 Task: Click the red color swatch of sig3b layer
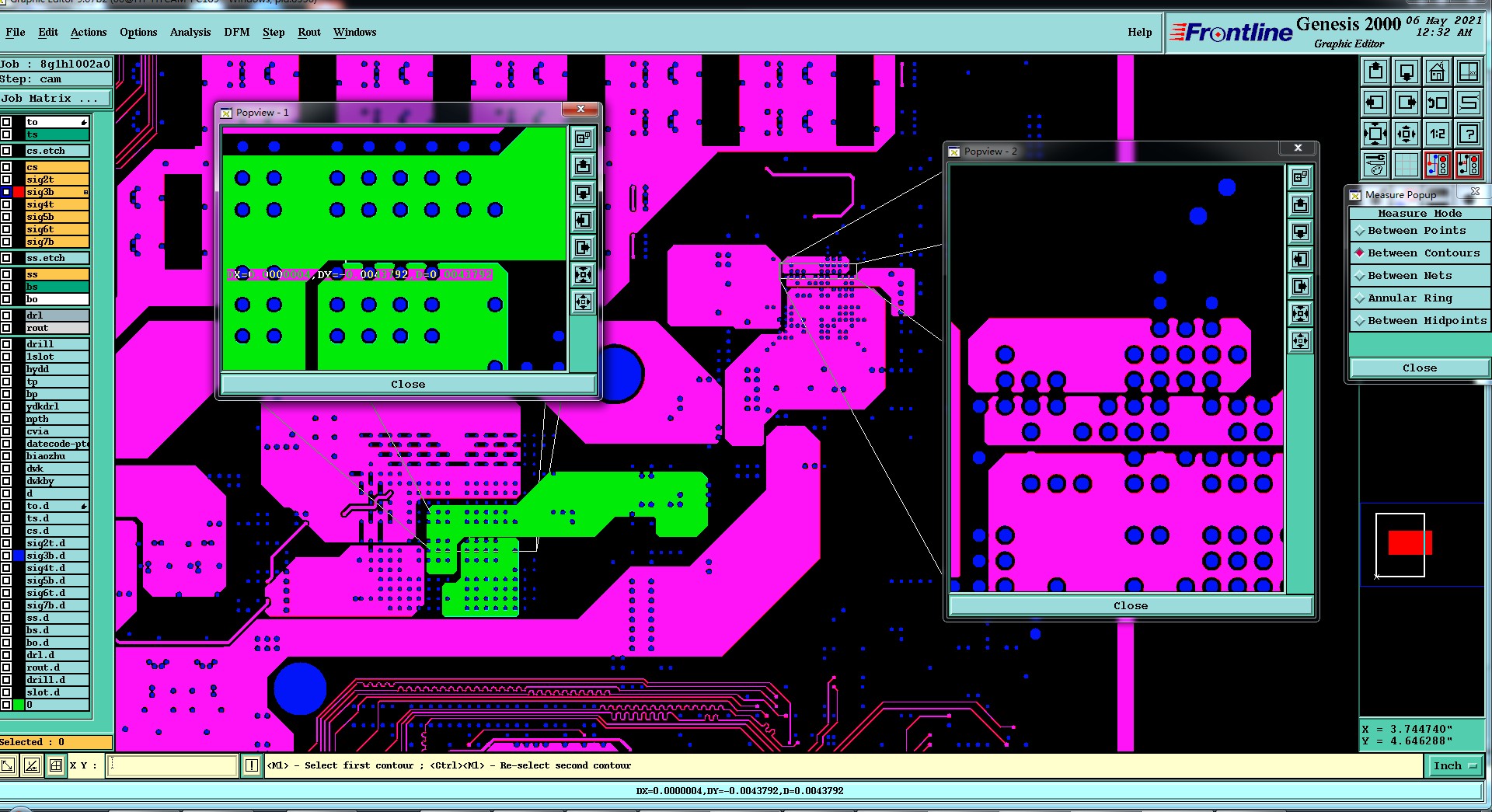(19, 192)
